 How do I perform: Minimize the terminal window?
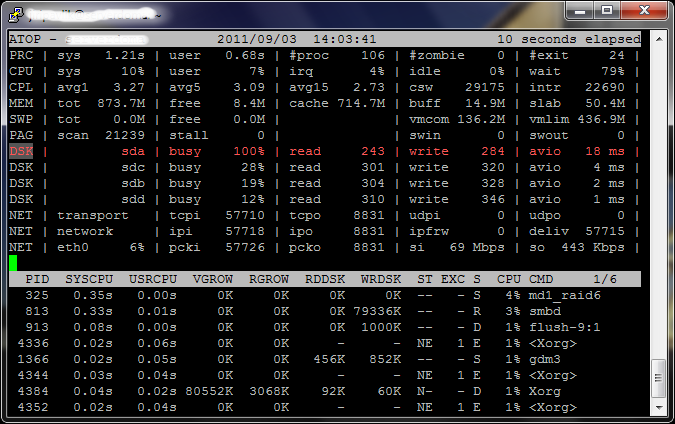[579, 10]
